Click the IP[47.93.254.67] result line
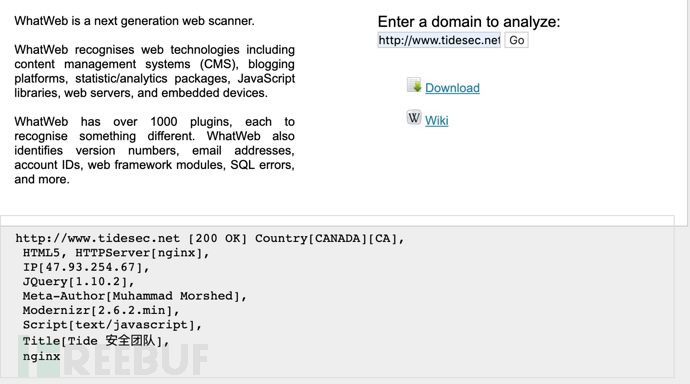The image size is (690, 384). (x=86, y=267)
